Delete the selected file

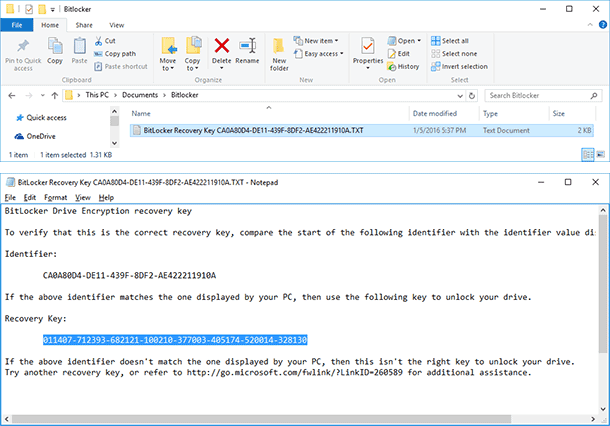tap(221, 49)
